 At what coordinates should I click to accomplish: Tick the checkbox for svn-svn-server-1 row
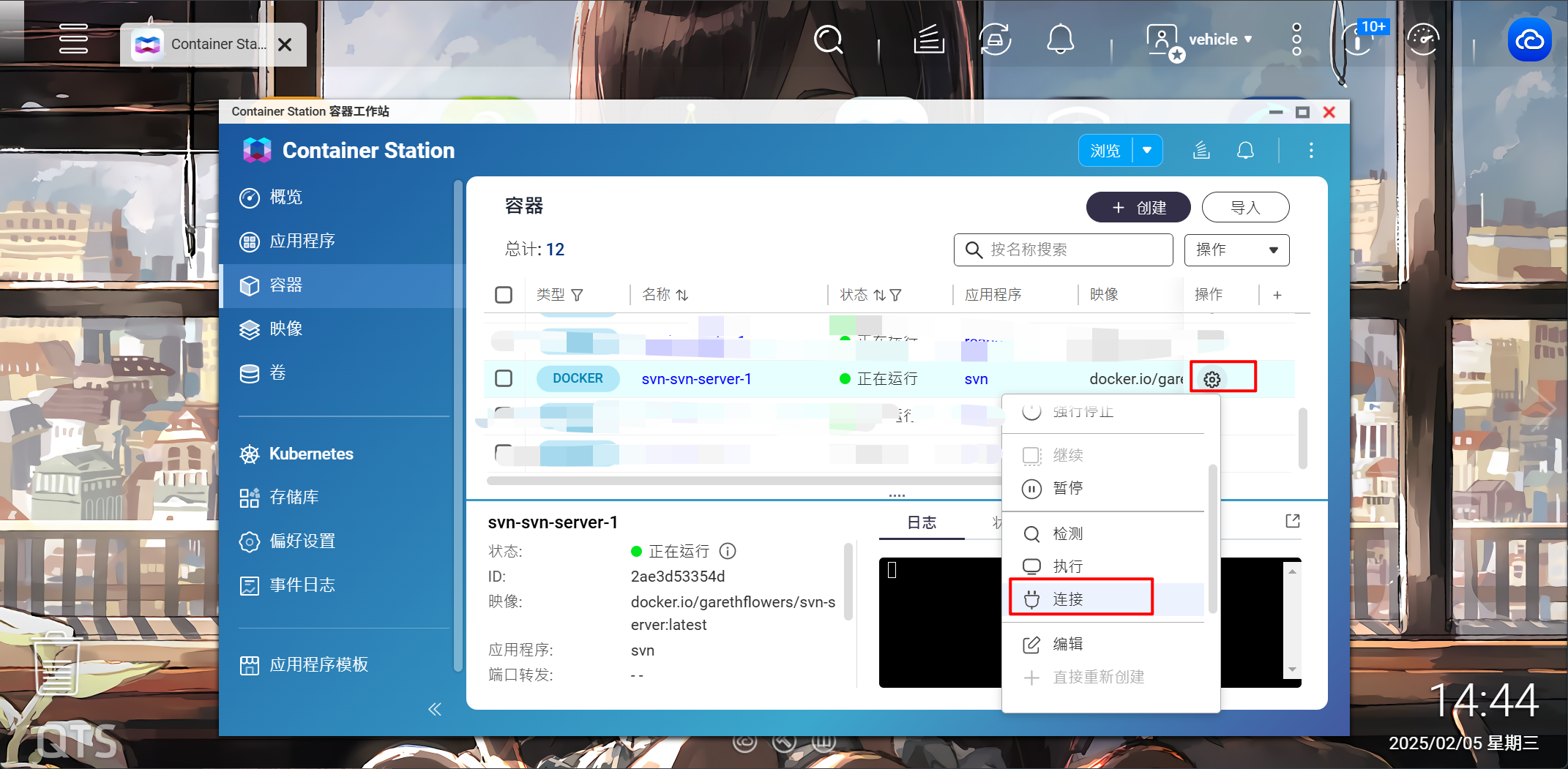(504, 378)
